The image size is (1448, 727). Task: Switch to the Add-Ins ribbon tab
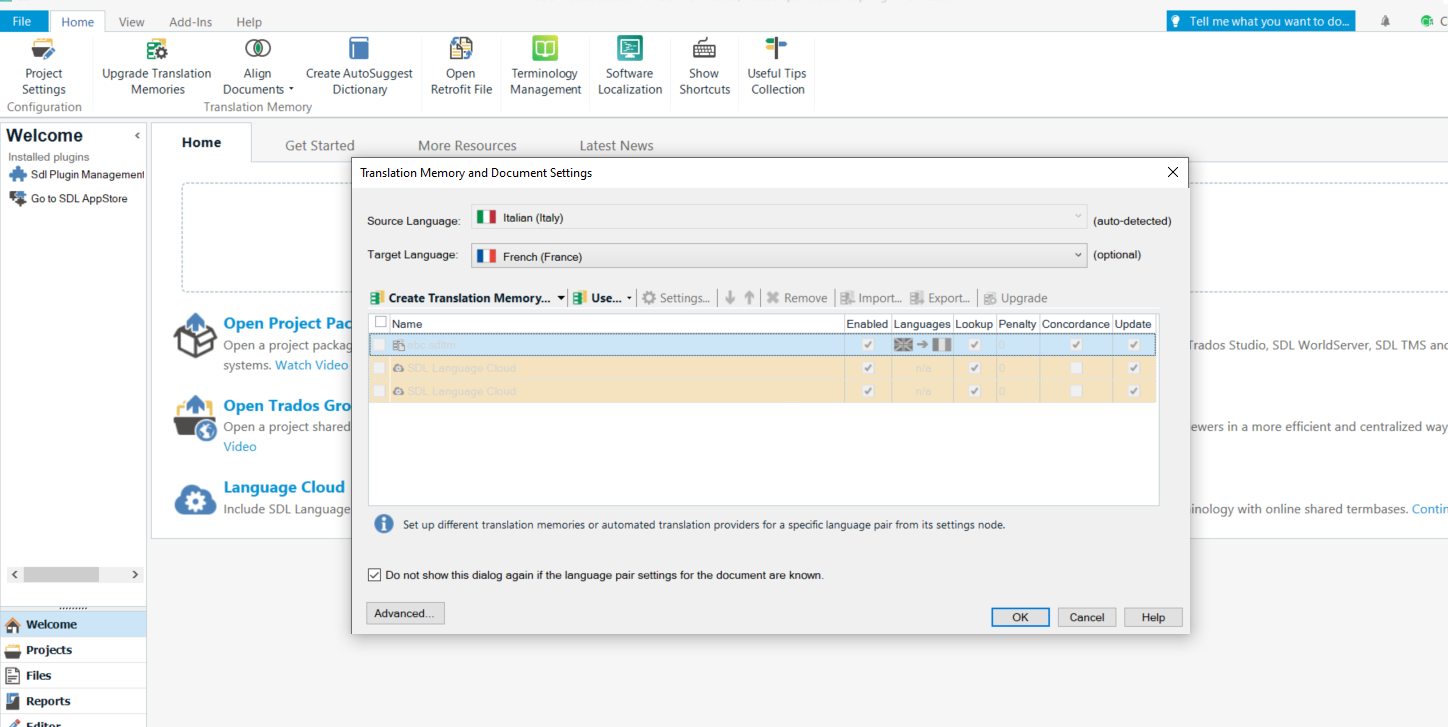(190, 22)
